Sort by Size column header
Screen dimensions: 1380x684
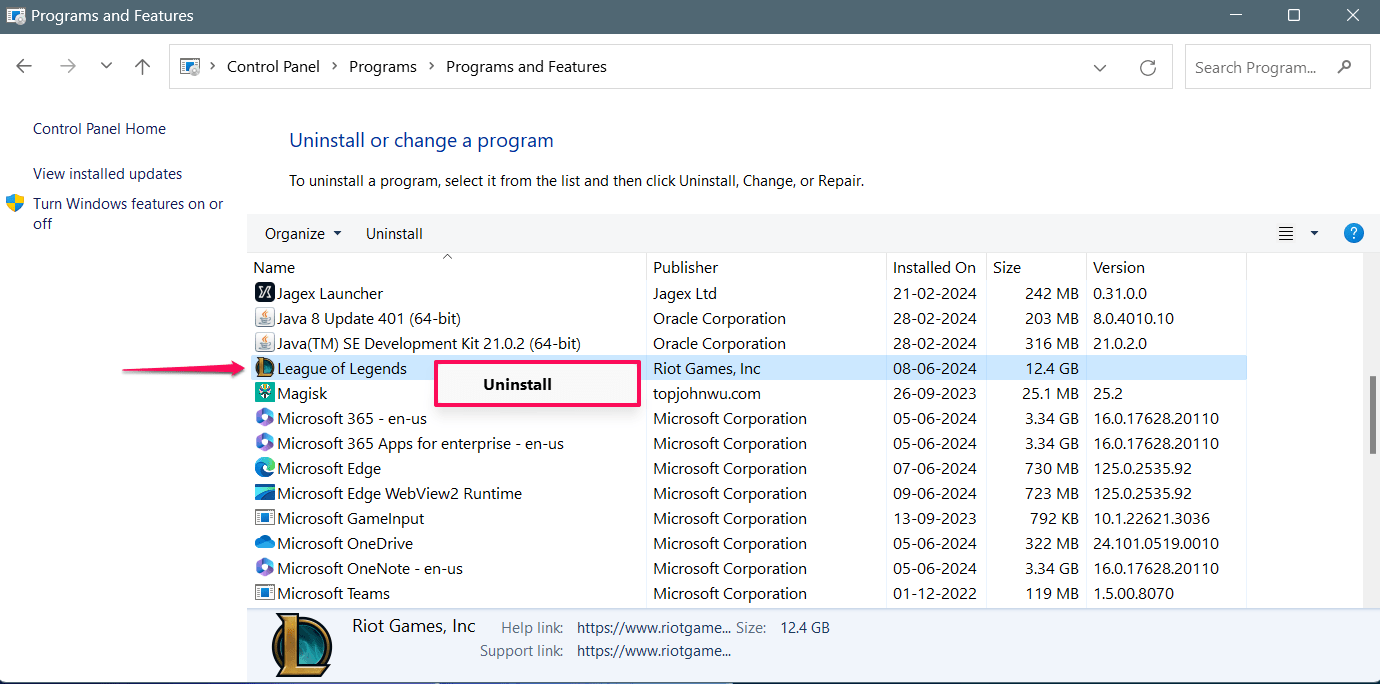1036,267
